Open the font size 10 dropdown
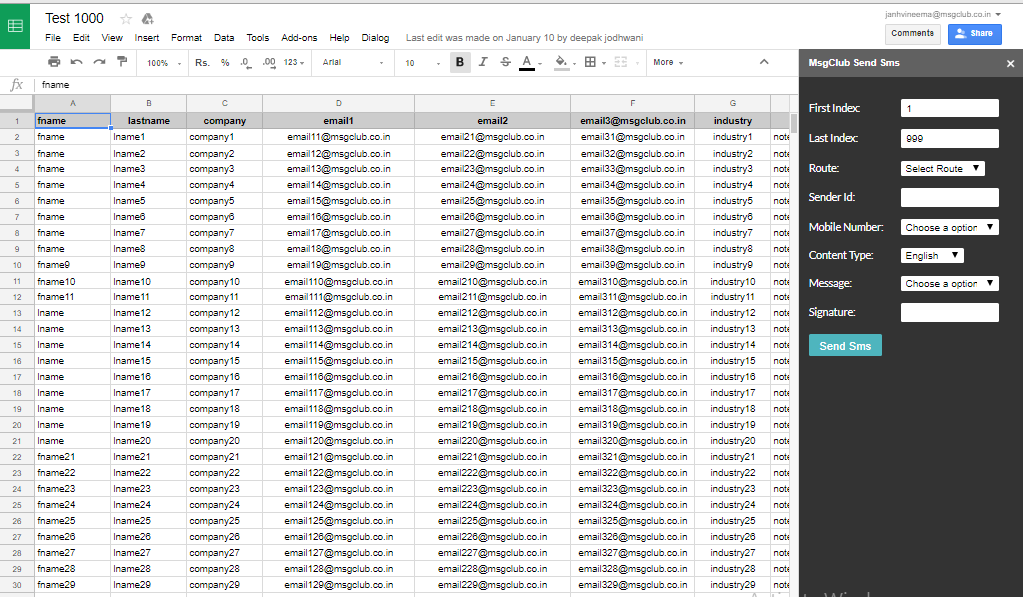This screenshot has height=597, width=1023. point(422,63)
